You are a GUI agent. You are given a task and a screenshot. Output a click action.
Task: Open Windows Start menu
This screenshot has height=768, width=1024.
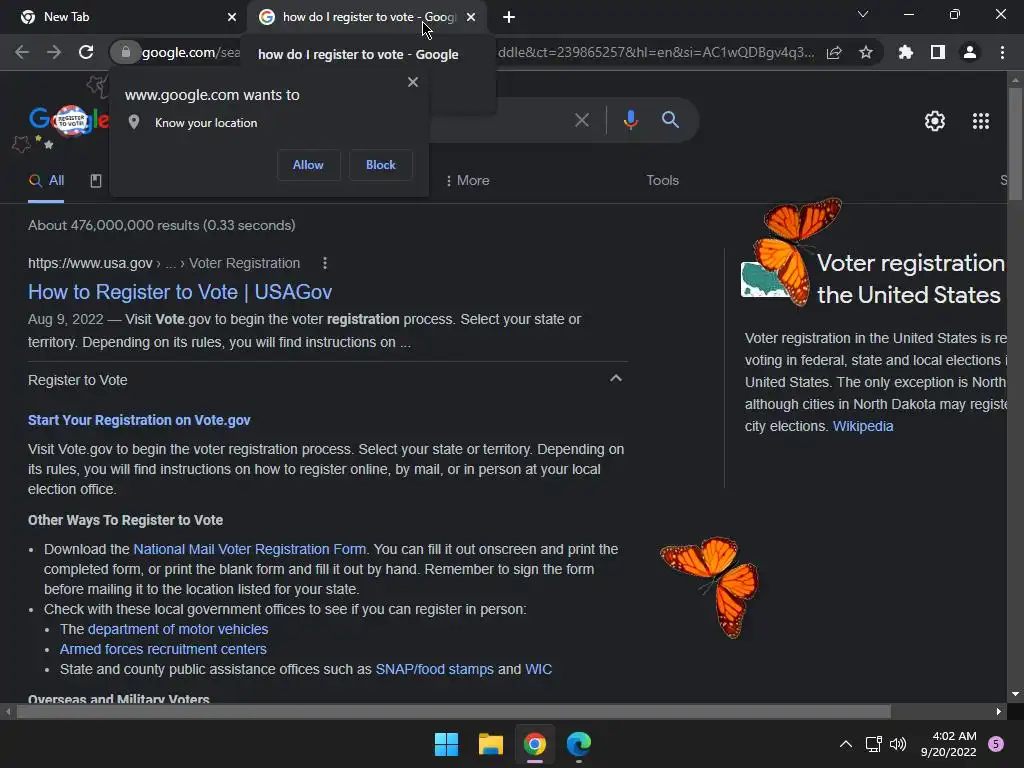pos(447,744)
